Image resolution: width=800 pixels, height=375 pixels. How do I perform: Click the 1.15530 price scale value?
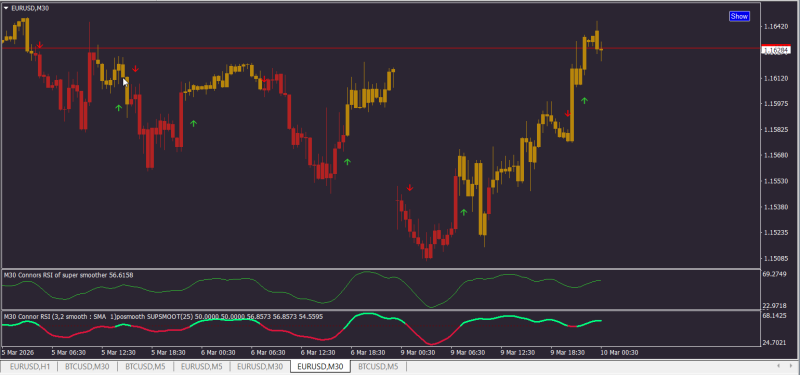(777, 181)
